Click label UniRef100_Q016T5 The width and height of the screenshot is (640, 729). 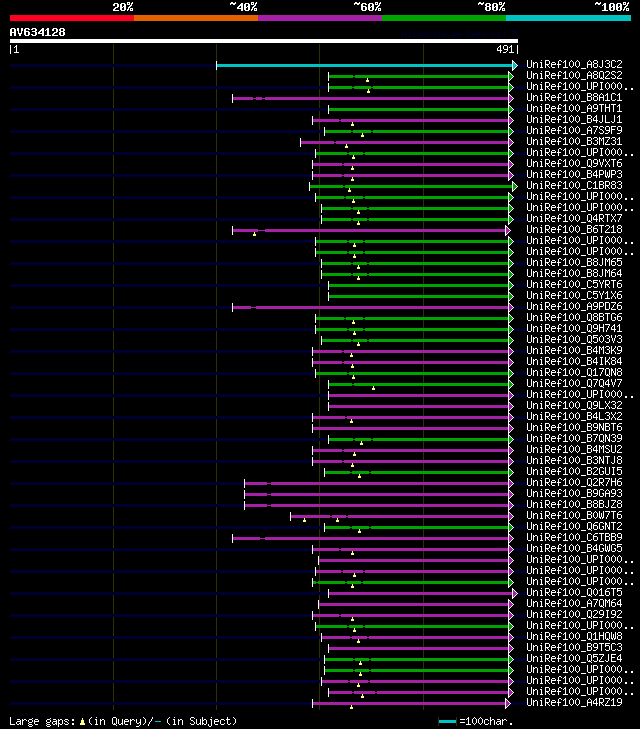[574, 592]
